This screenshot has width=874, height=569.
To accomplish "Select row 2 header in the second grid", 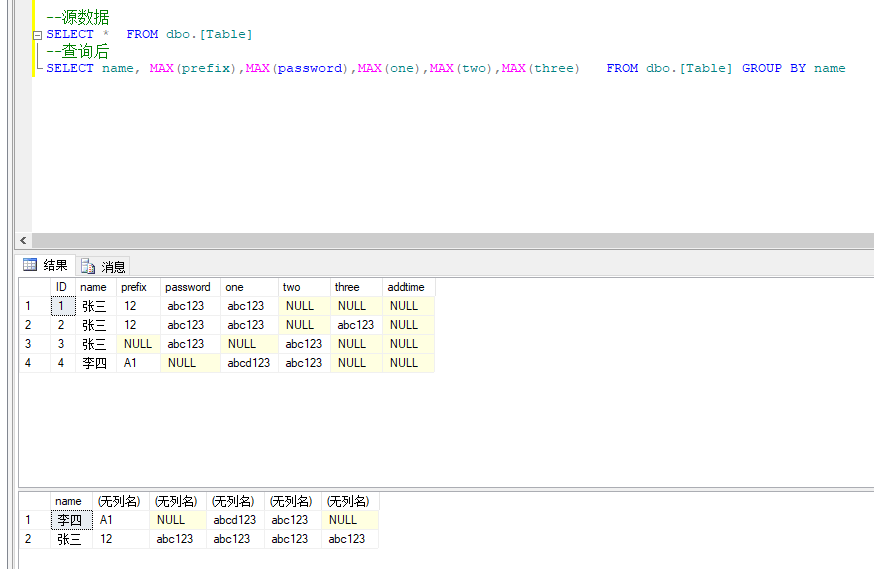I will pyautogui.click(x=35, y=539).
